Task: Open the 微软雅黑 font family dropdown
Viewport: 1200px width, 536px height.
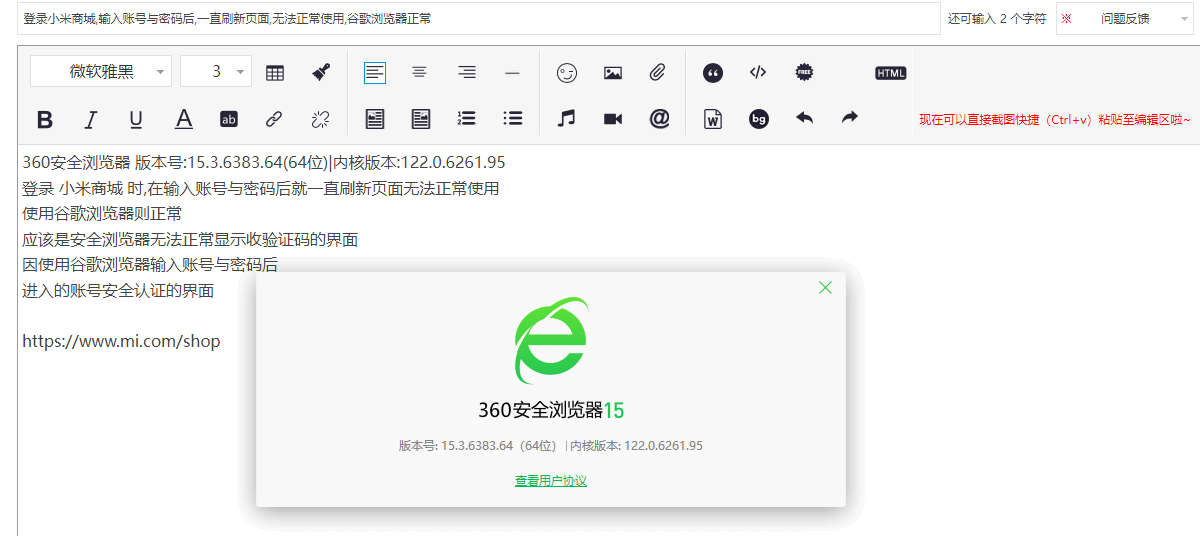Action: 101,72
